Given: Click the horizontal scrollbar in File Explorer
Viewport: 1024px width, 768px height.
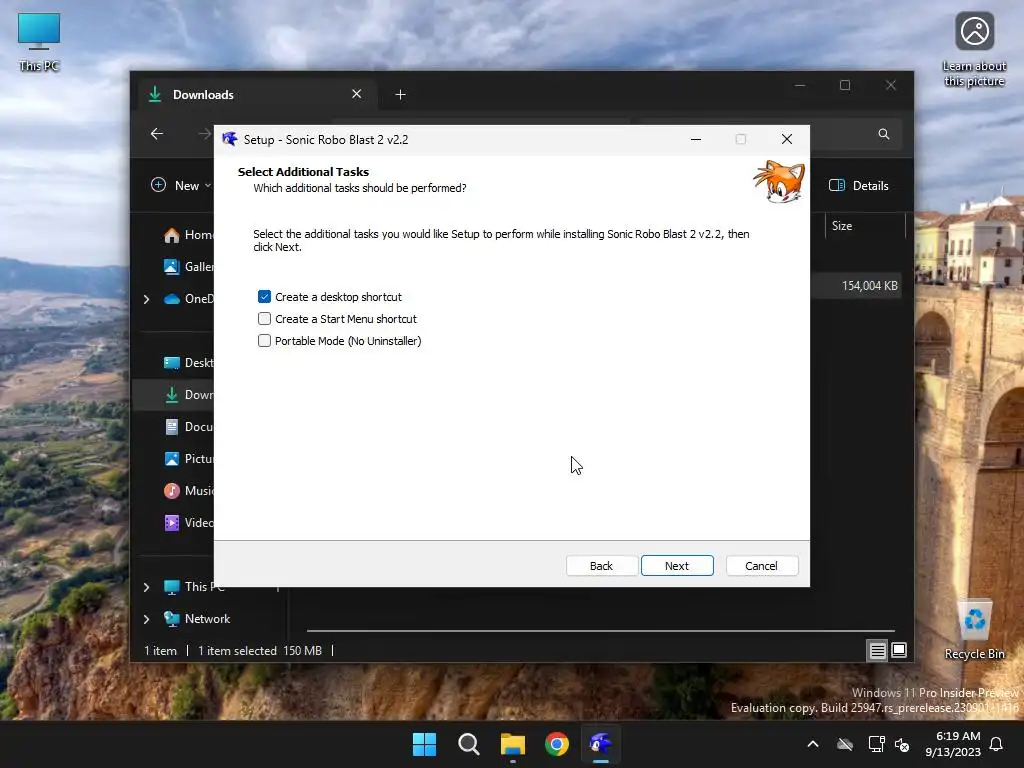Looking at the screenshot, I should point(601,631).
